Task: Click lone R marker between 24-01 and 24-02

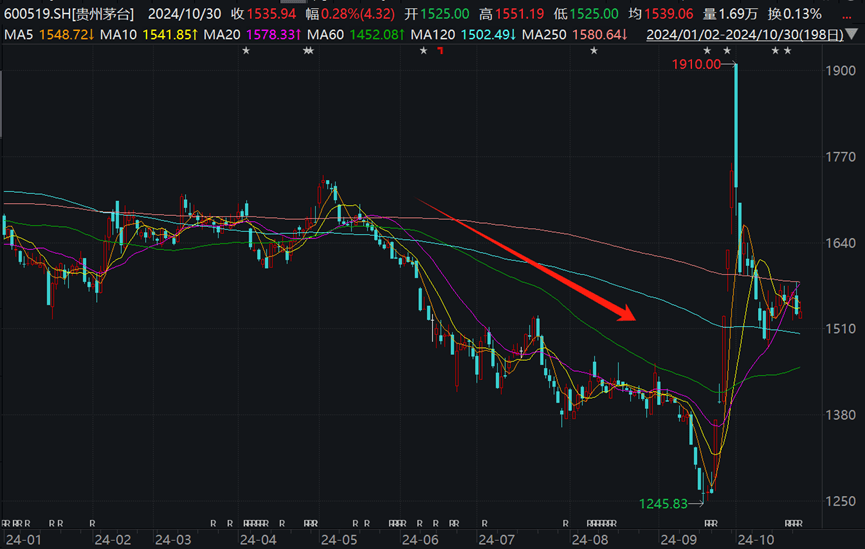Action: pyautogui.click(x=92, y=523)
